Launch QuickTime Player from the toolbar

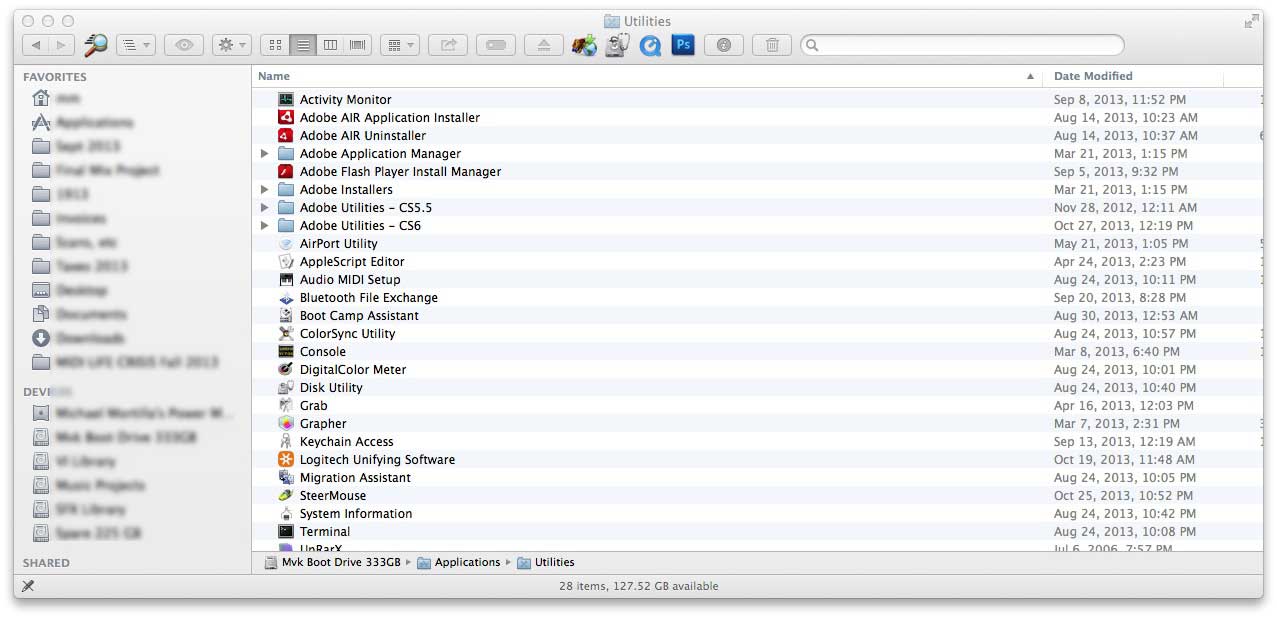[651, 45]
